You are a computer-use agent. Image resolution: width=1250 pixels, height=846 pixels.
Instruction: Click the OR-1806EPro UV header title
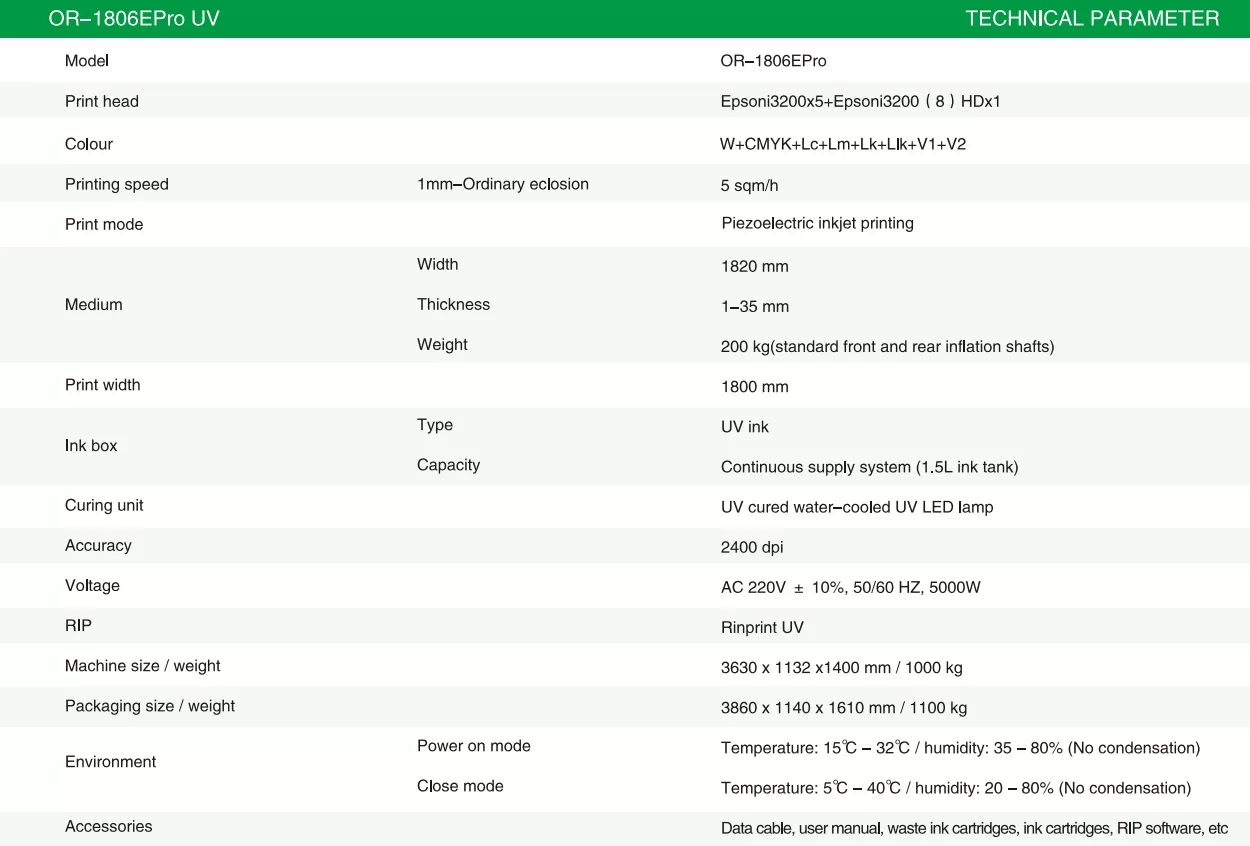tap(134, 19)
